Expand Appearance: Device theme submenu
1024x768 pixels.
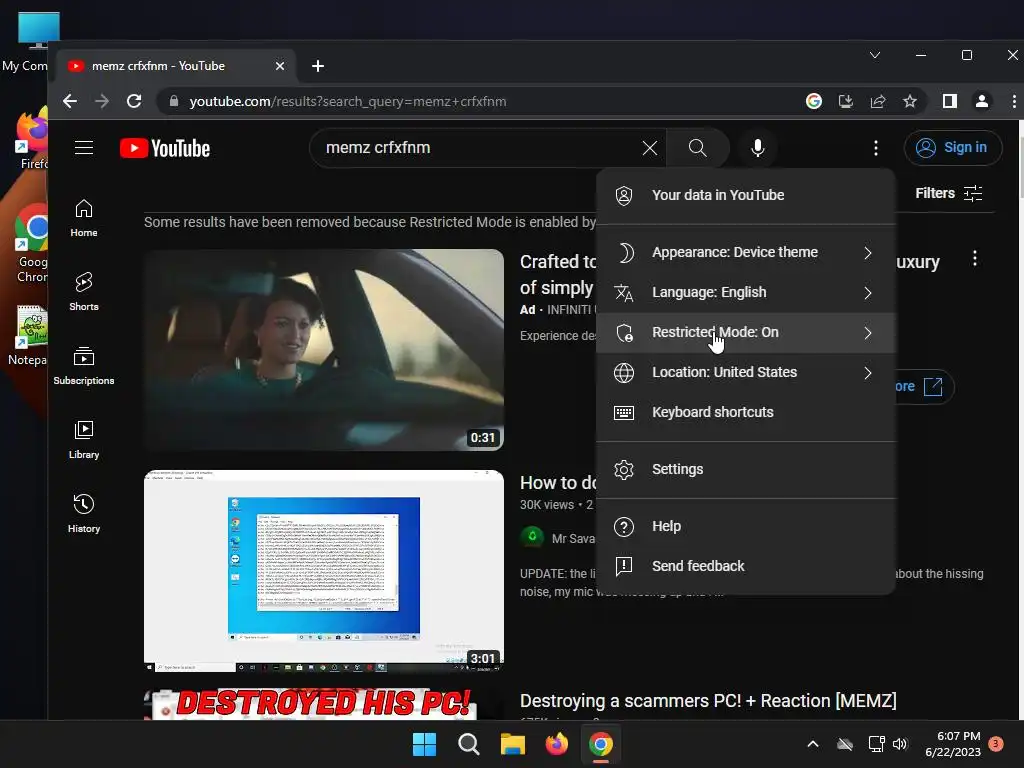(x=746, y=253)
